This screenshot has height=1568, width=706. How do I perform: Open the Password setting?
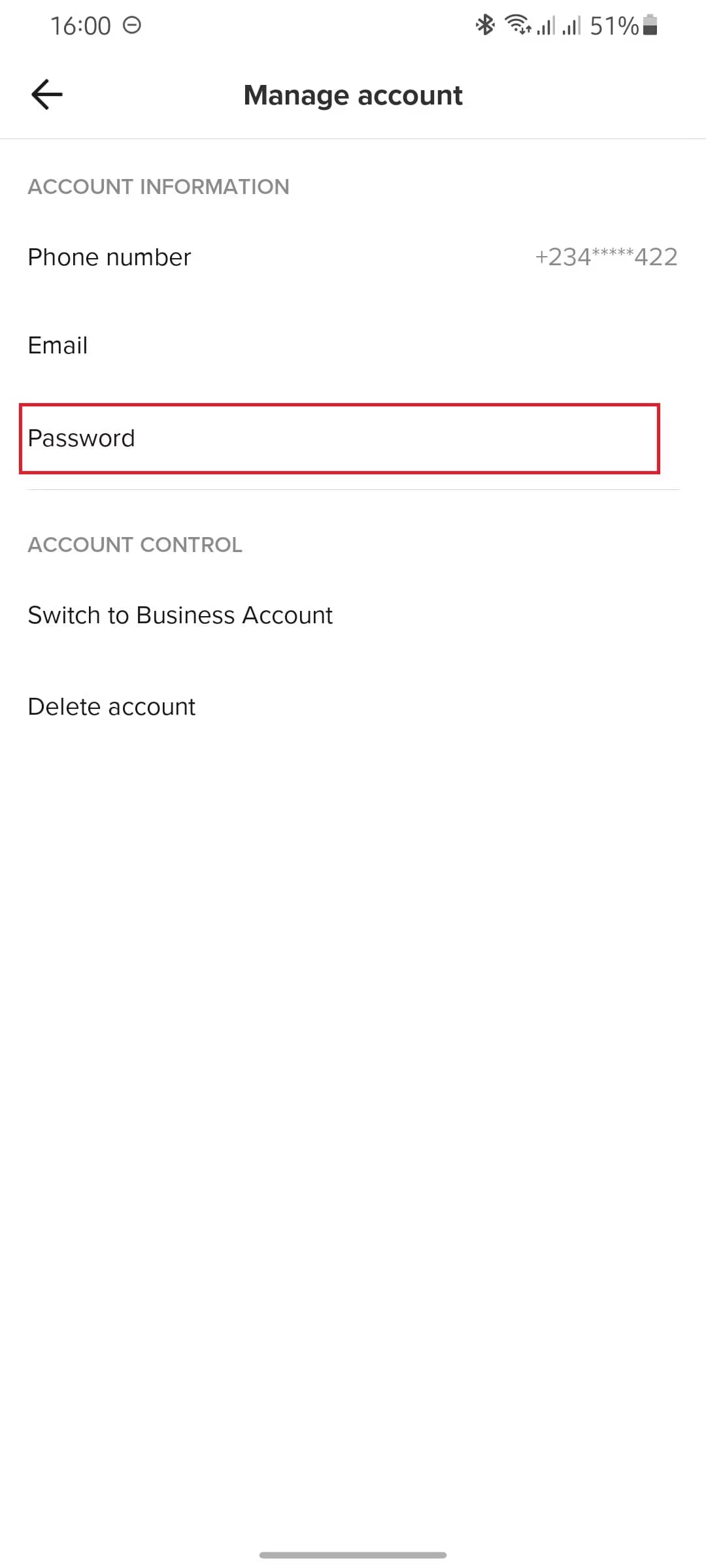339,438
